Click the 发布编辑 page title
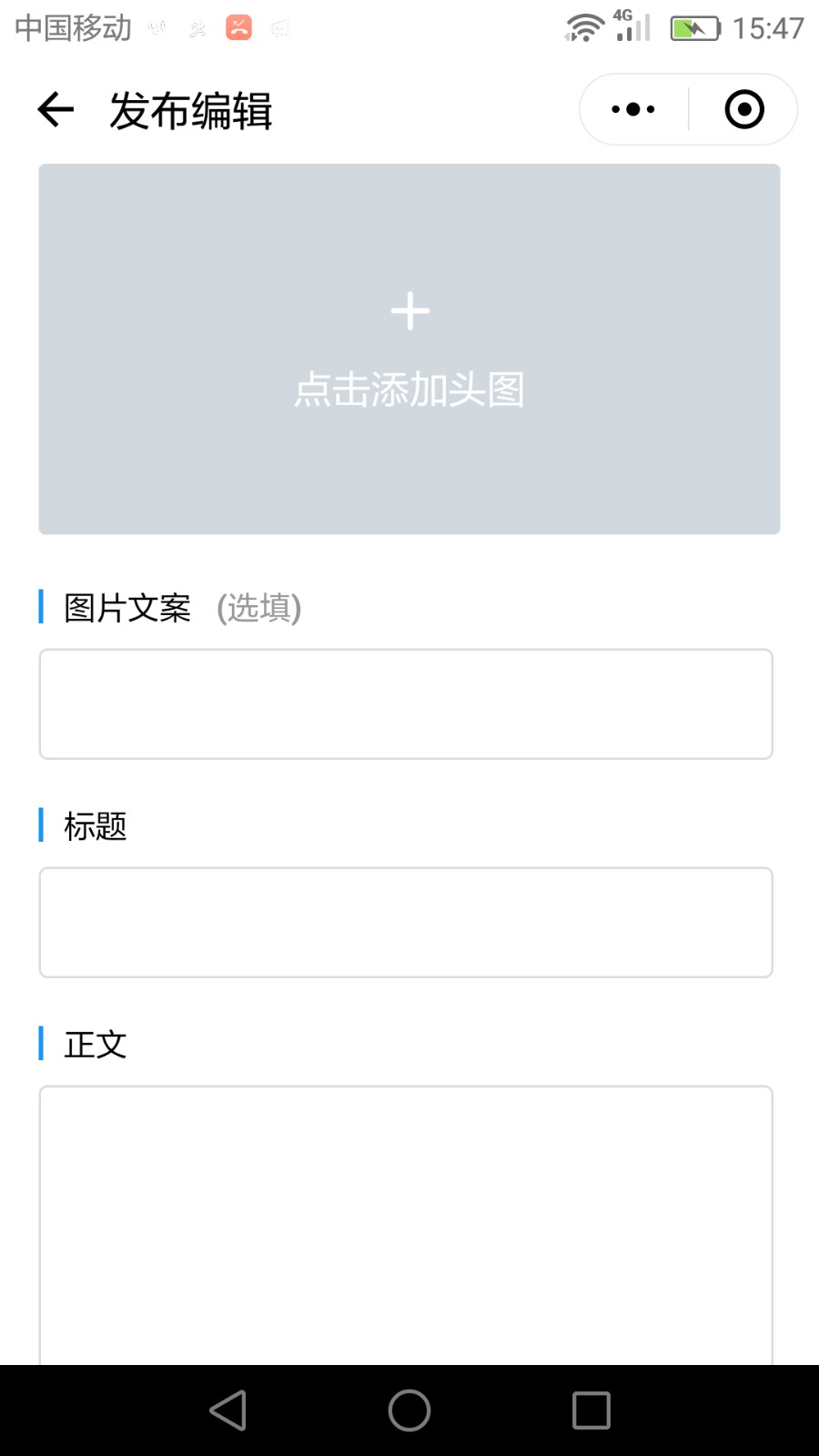The height and width of the screenshot is (1456, 819). pos(191,111)
